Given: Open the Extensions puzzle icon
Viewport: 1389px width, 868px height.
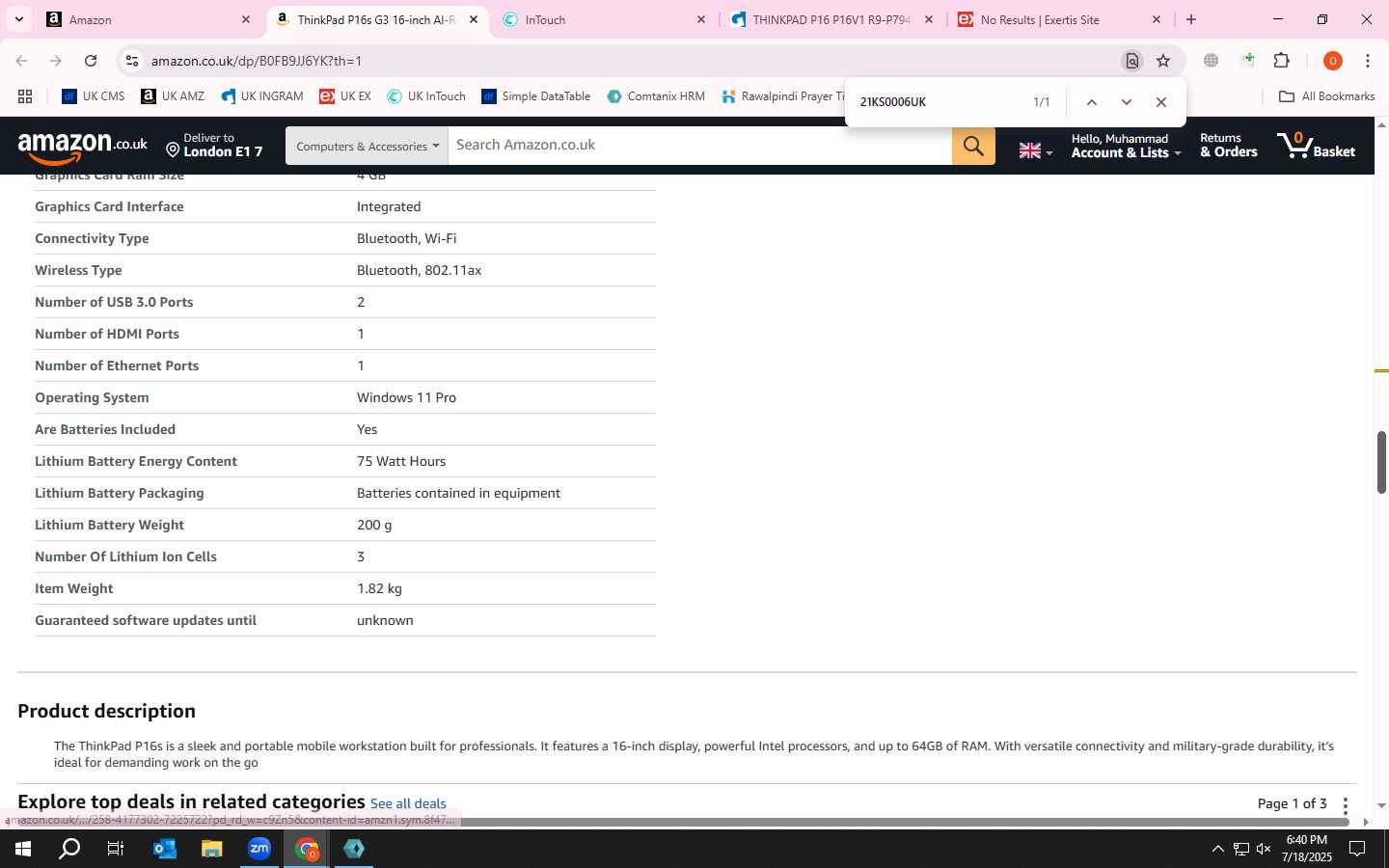Looking at the screenshot, I should (1281, 61).
